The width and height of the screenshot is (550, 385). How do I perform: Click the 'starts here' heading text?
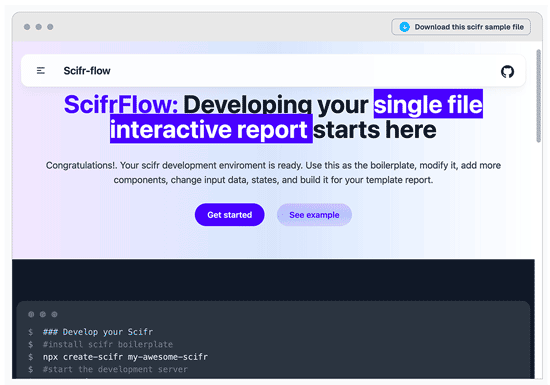click(375, 129)
